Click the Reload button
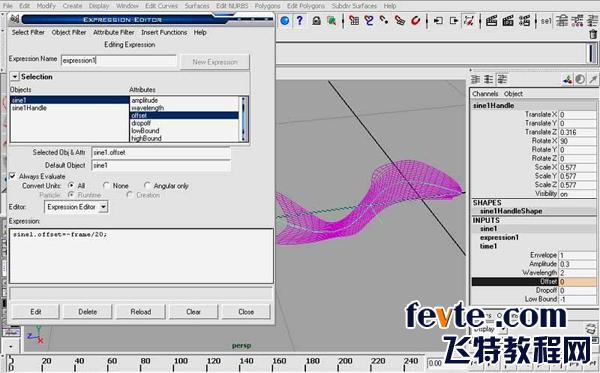This screenshot has width=600, height=373. (x=141, y=312)
